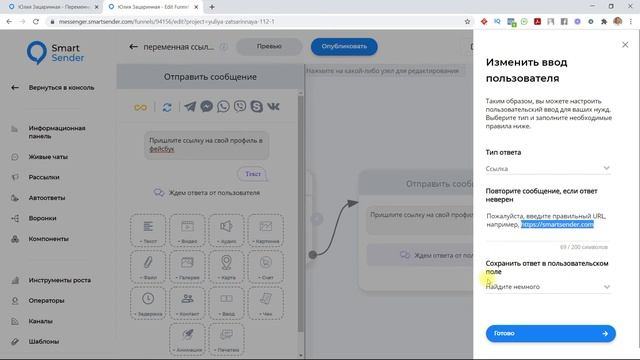
Task: Add a Чек block
Action: [x=266, y=303]
